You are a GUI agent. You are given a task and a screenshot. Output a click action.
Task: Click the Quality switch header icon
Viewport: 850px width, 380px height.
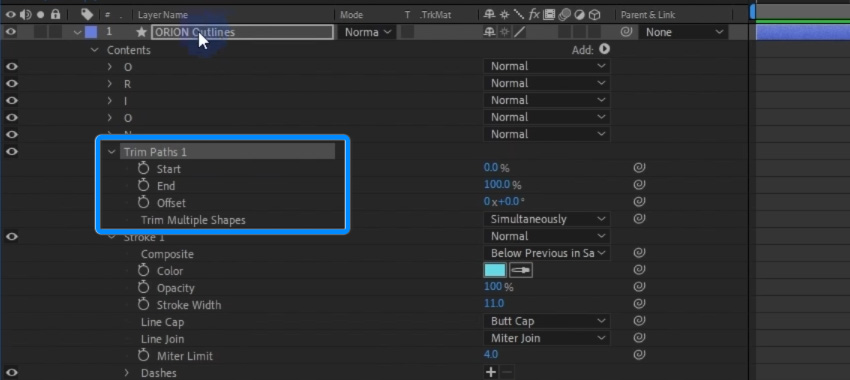click(519, 15)
